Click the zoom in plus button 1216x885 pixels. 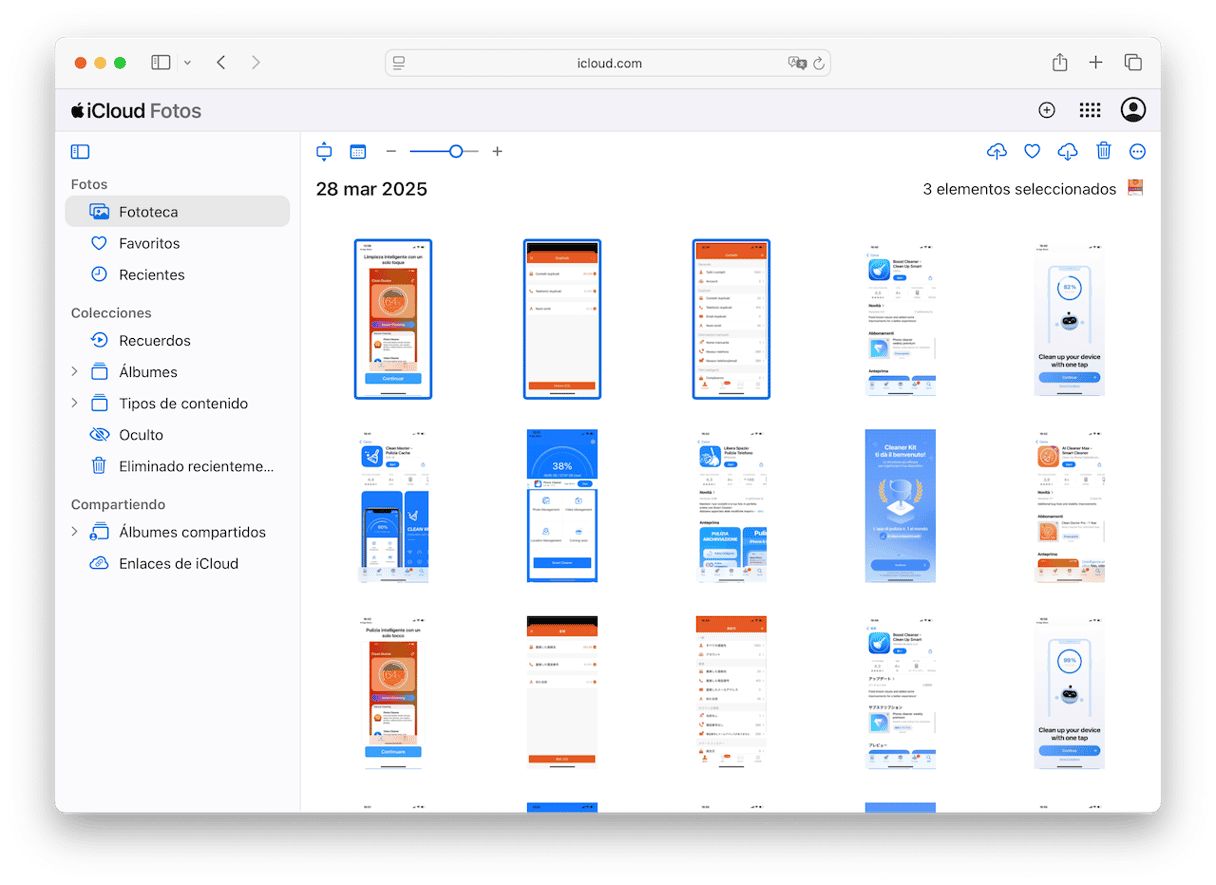point(497,152)
